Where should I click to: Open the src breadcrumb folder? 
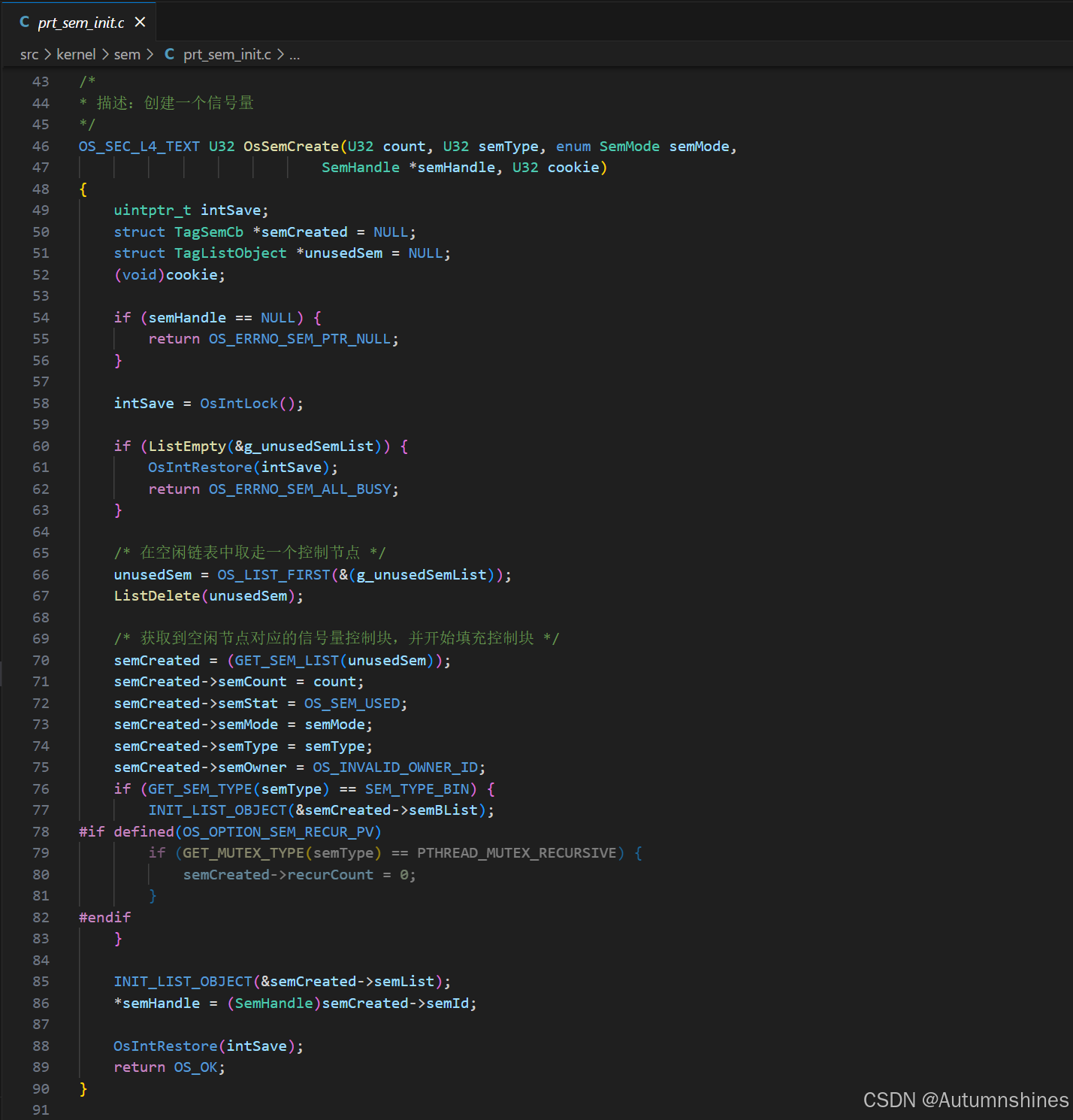(x=29, y=55)
